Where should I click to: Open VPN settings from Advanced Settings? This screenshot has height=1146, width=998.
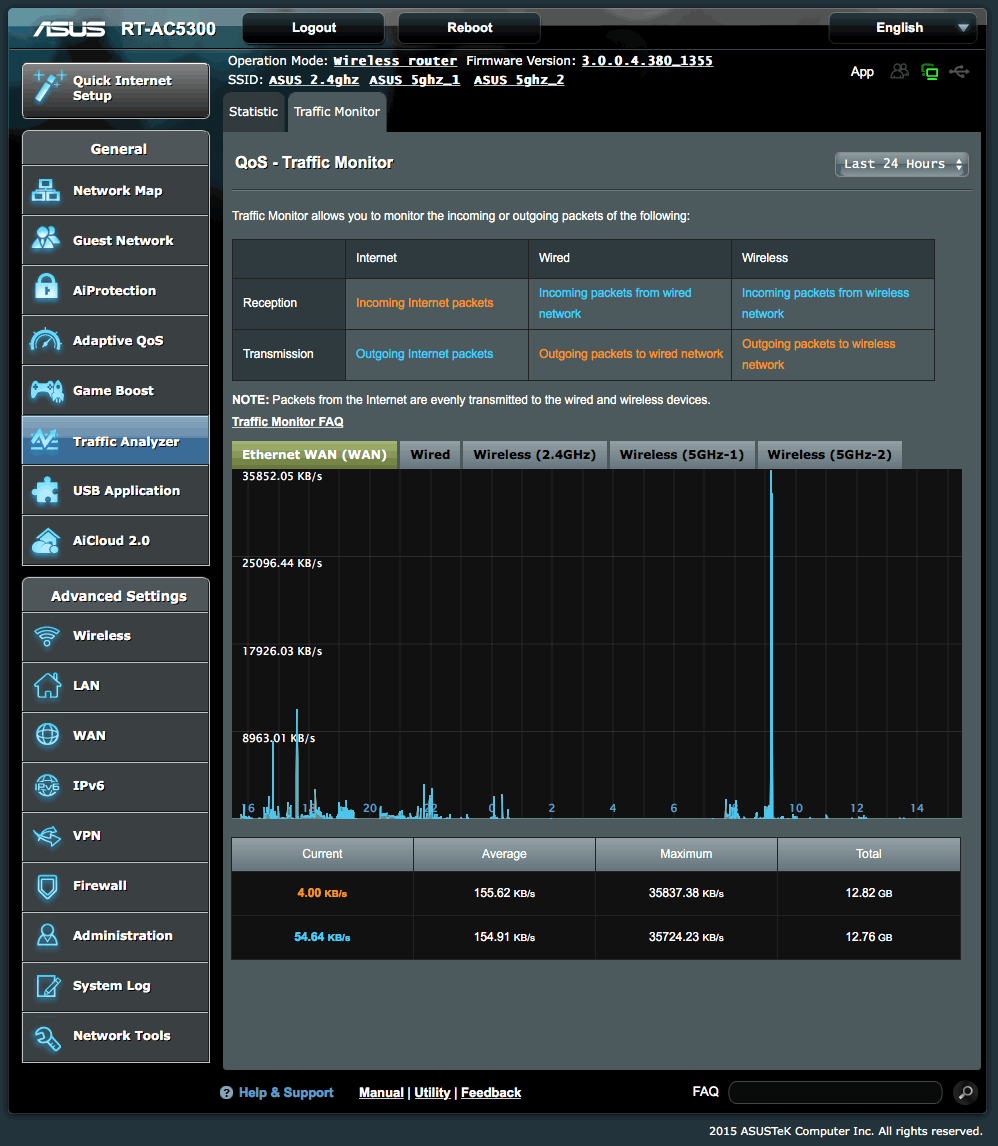pos(114,837)
